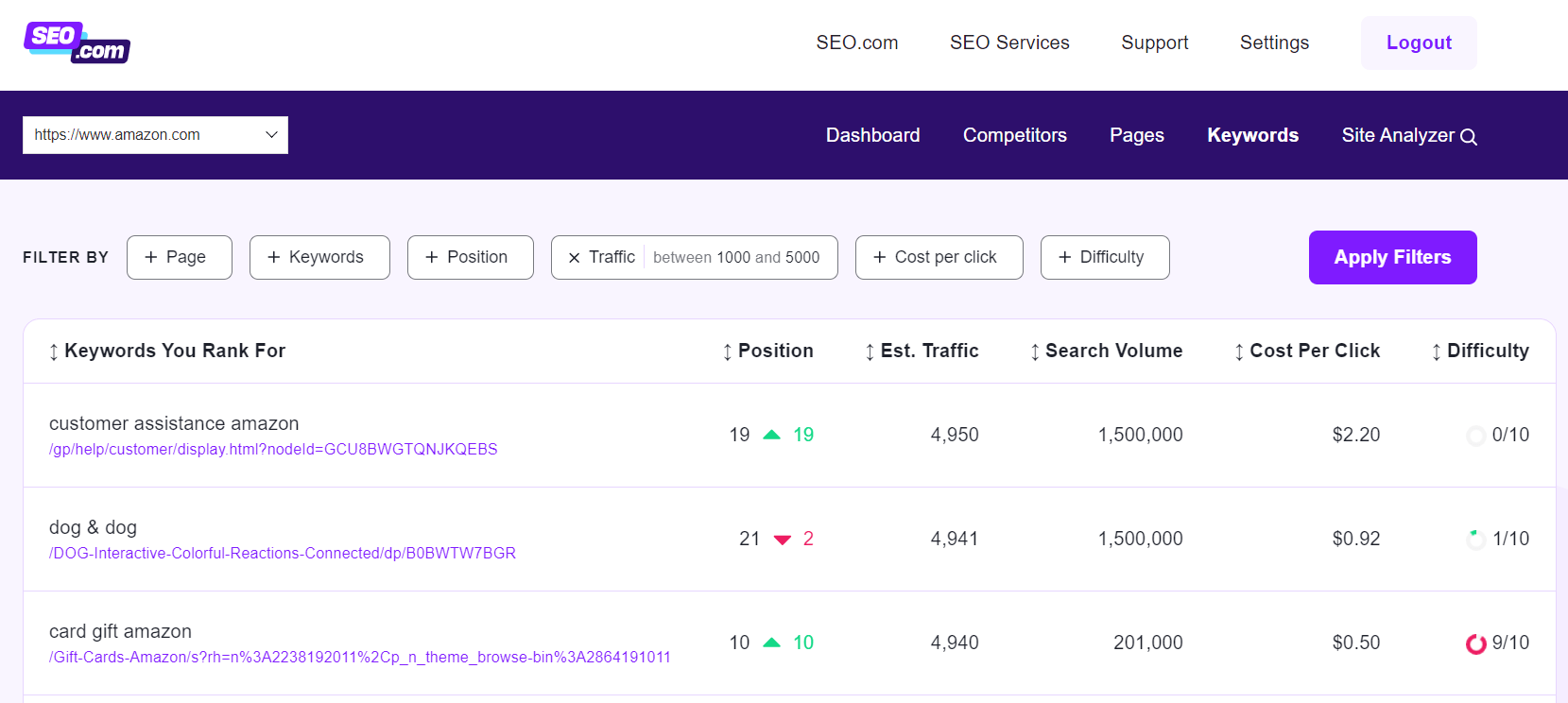Go to Support in top menu
Viewport: 1568px width, 703px height.
point(1154,43)
